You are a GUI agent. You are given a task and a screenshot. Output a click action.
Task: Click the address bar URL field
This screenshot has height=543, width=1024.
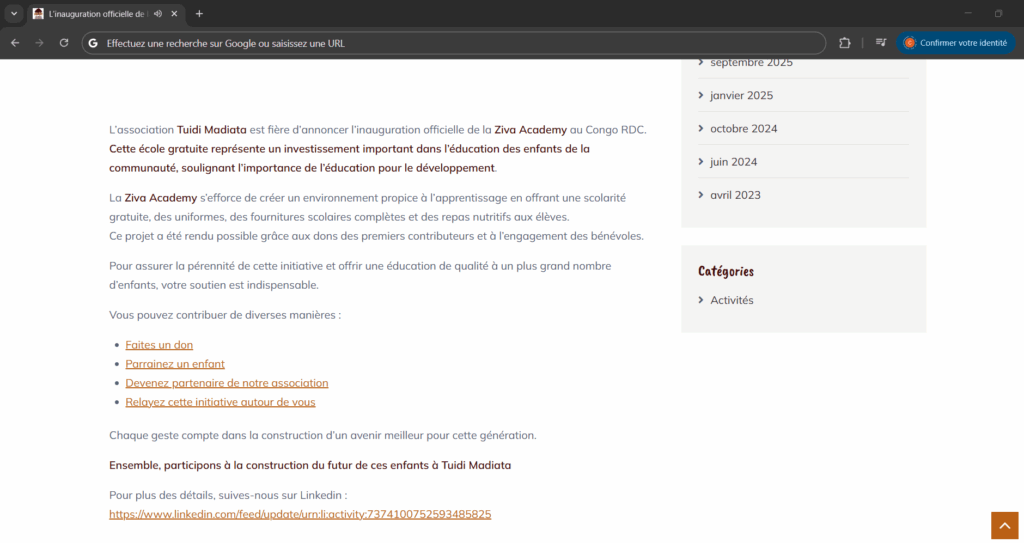450,43
